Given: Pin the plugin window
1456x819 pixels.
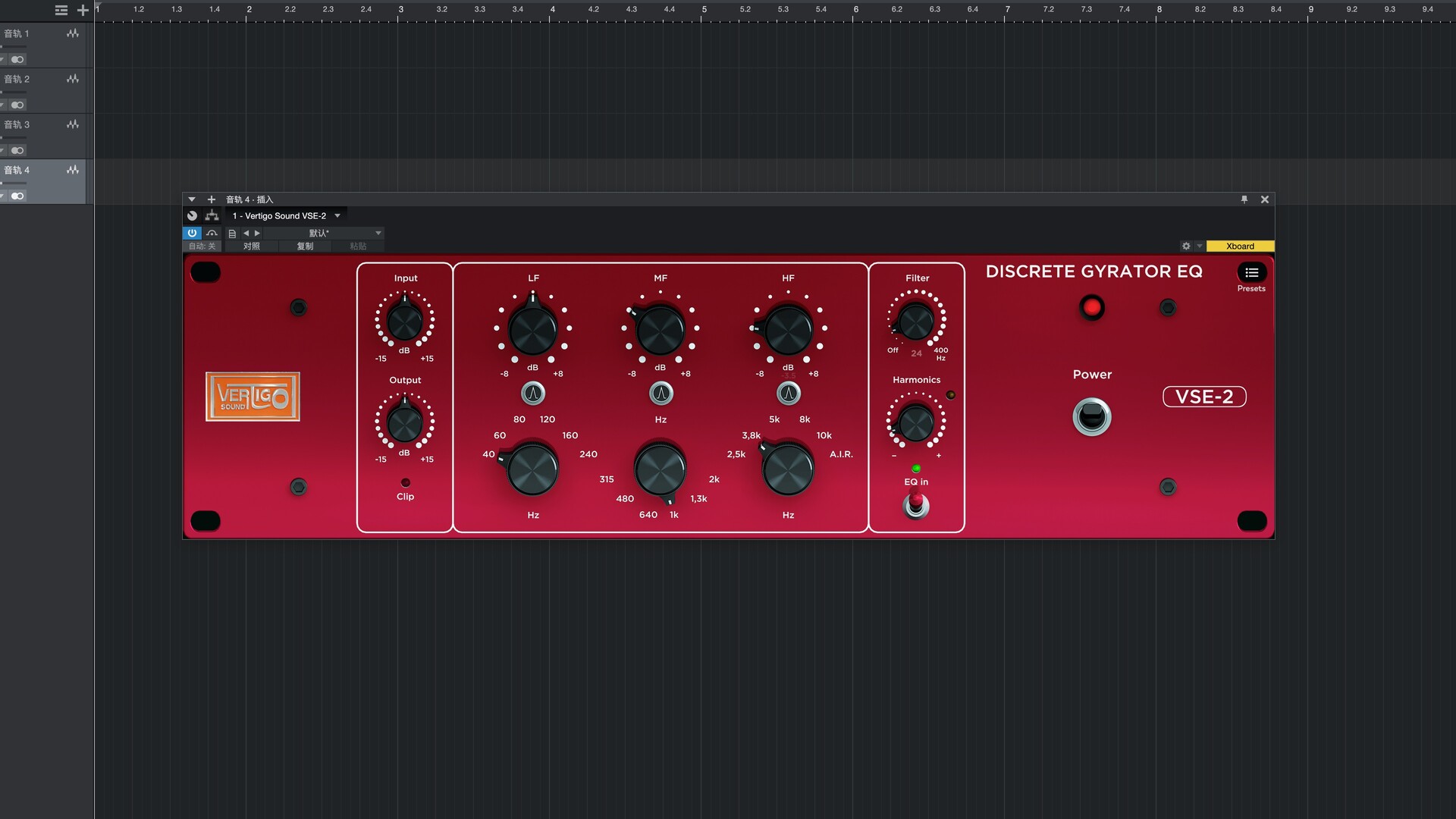Looking at the screenshot, I should [x=1244, y=199].
